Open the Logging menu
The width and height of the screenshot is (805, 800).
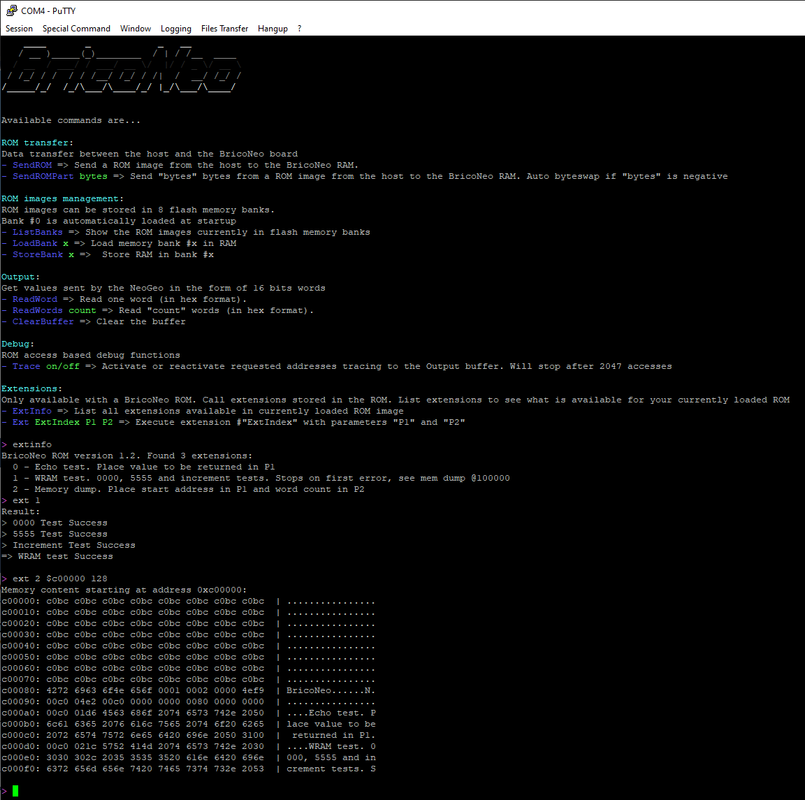coord(176,29)
